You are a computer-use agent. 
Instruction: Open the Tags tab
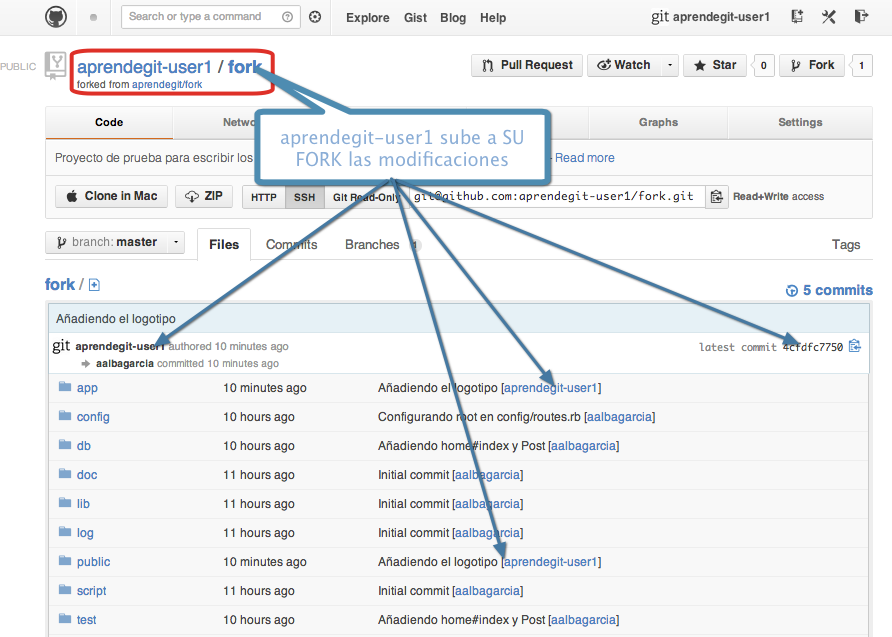[x=845, y=244]
